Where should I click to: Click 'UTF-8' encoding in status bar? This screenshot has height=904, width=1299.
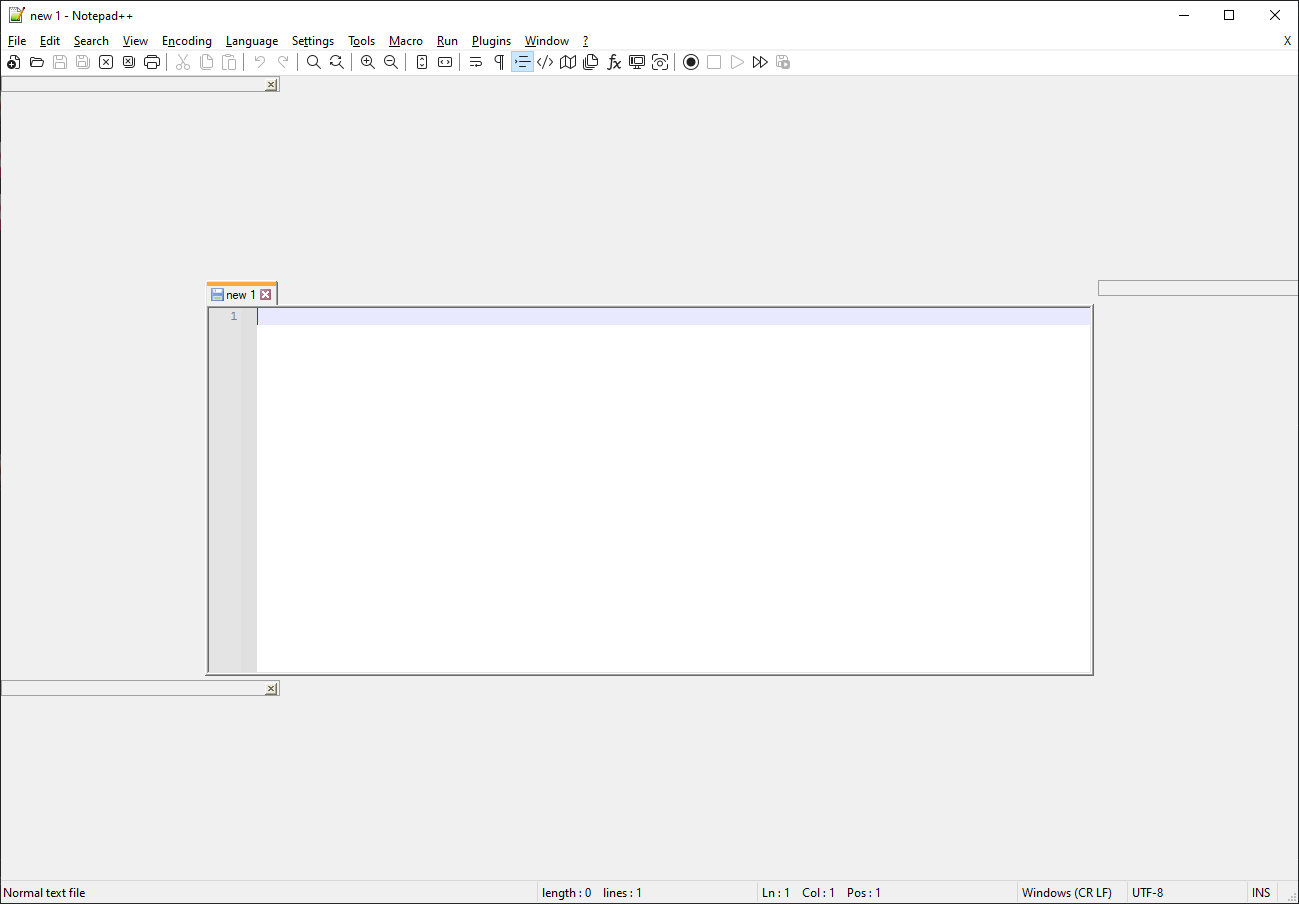pos(1148,893)
